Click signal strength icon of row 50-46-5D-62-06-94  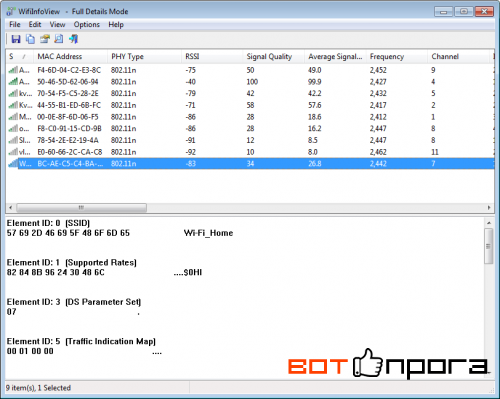coord(13,82)
